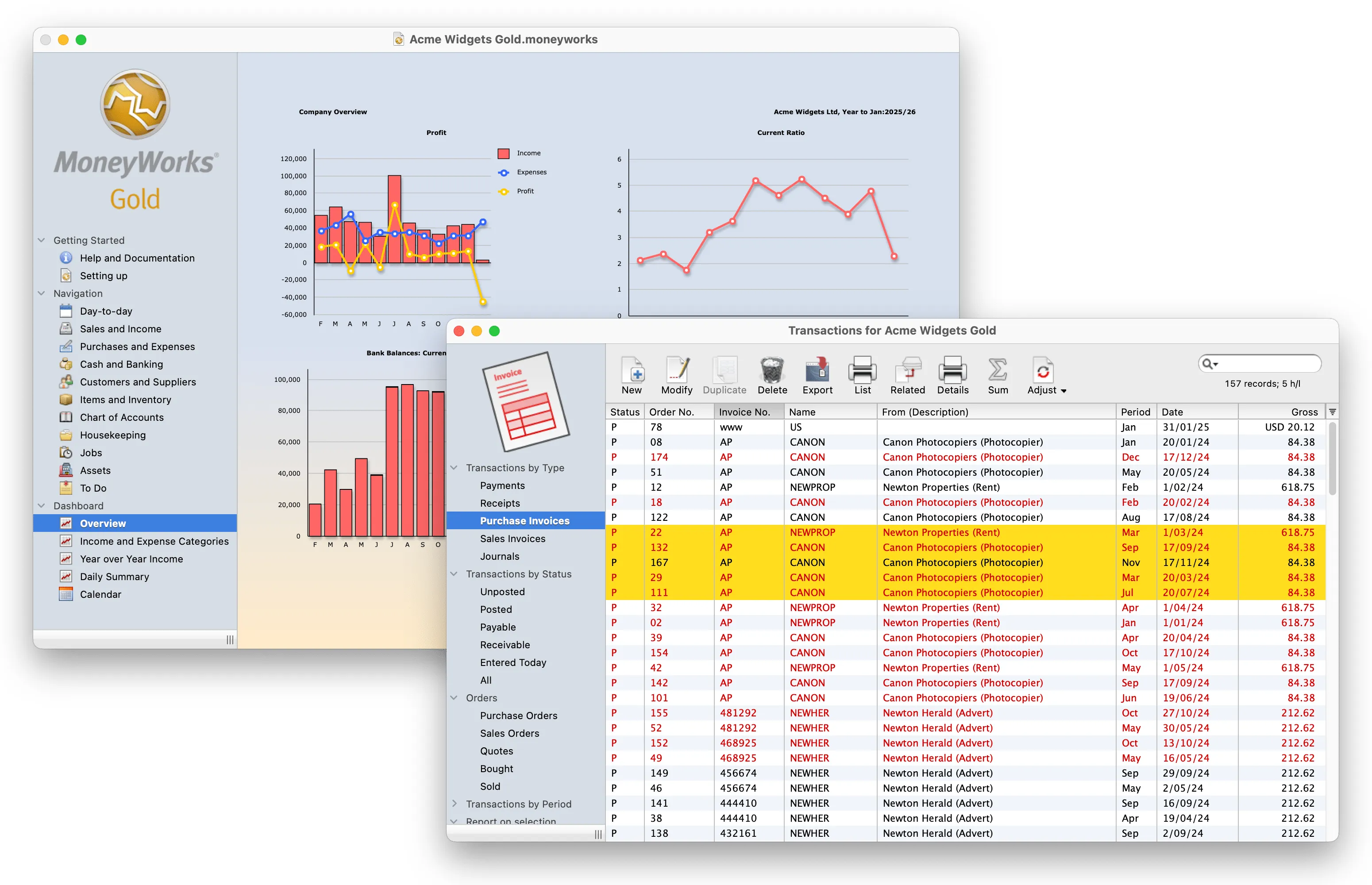Open Cash and Banking navigation item
The image size is (1372, 885).
tap(121, 364)
